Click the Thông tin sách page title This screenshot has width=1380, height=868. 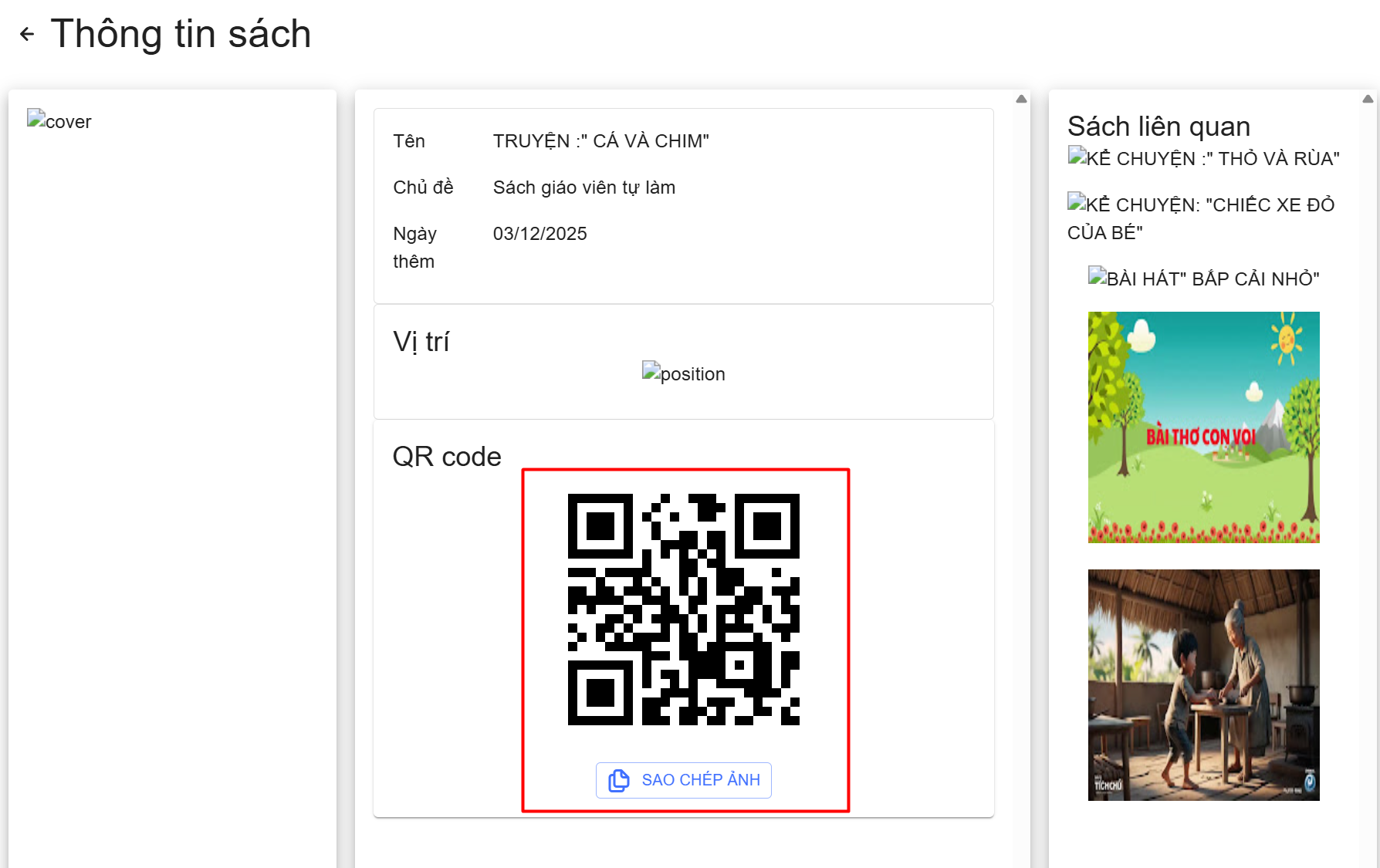click(x=181, y=34)
